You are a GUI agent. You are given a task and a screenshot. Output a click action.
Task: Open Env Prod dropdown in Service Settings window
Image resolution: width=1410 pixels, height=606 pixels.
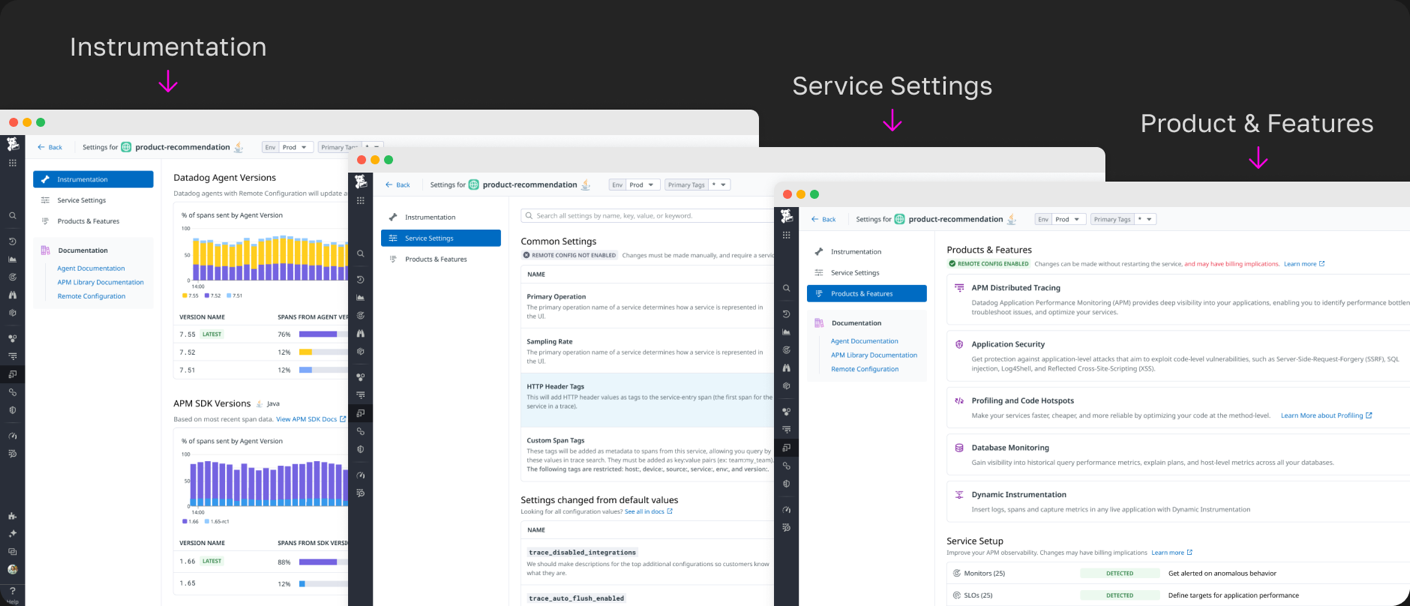click(x=635, y=185)
